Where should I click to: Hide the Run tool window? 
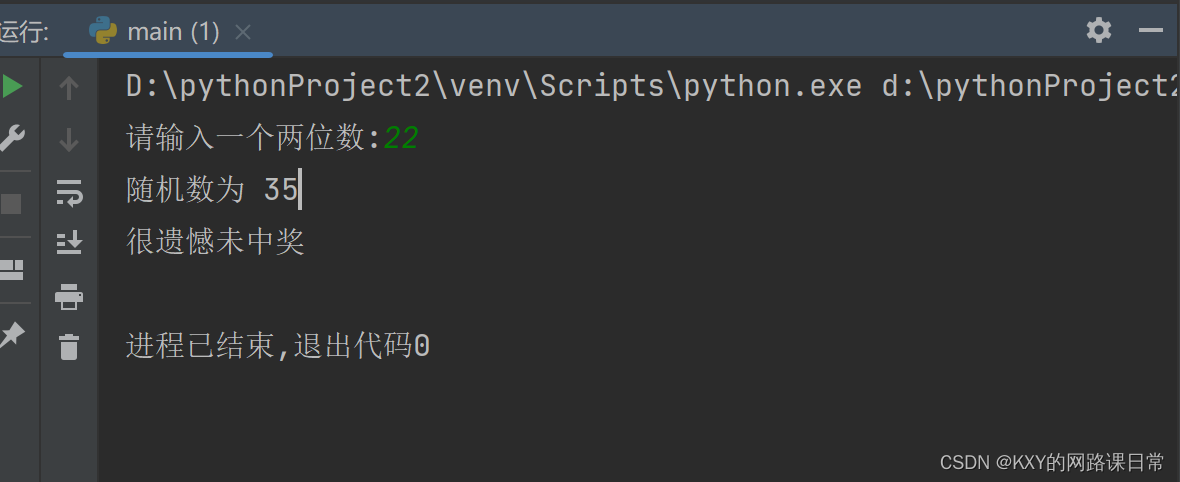(x=1151, y=30)
